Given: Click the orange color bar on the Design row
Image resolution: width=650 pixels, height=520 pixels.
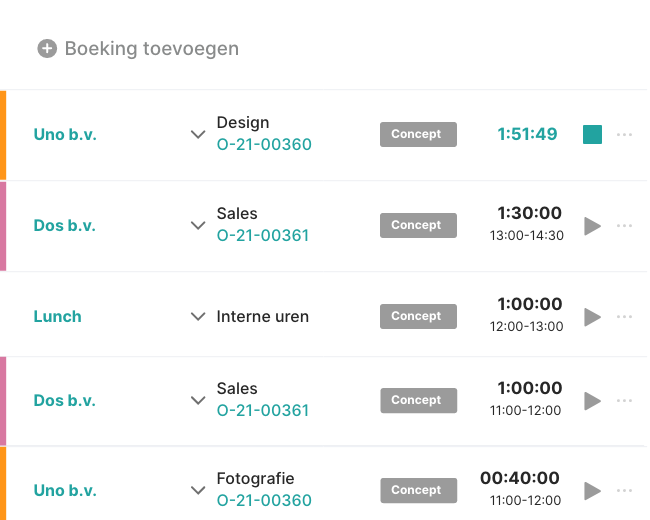Looking at the screenshot, I should [3, 134].
